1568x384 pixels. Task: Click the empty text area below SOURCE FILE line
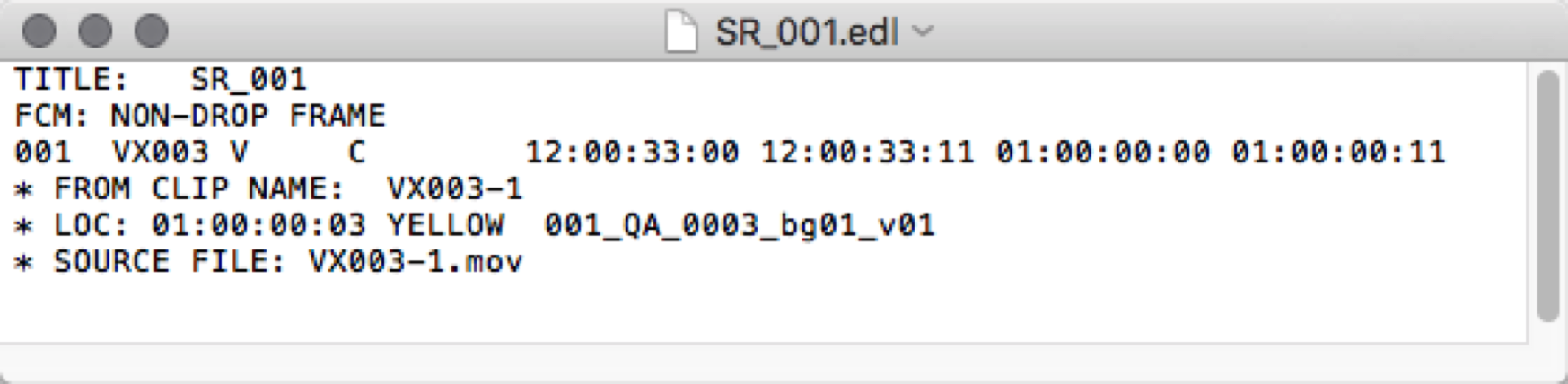coord(763,310)
